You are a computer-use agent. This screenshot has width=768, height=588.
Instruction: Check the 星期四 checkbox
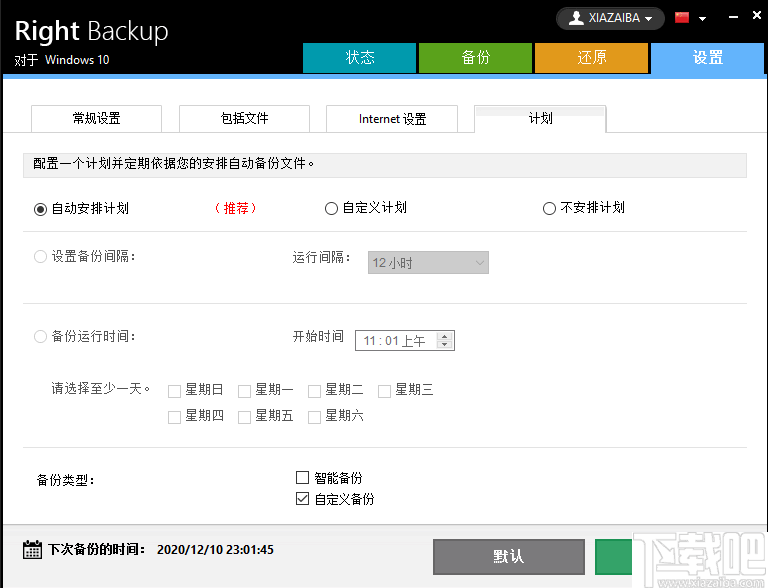[174, 417]
